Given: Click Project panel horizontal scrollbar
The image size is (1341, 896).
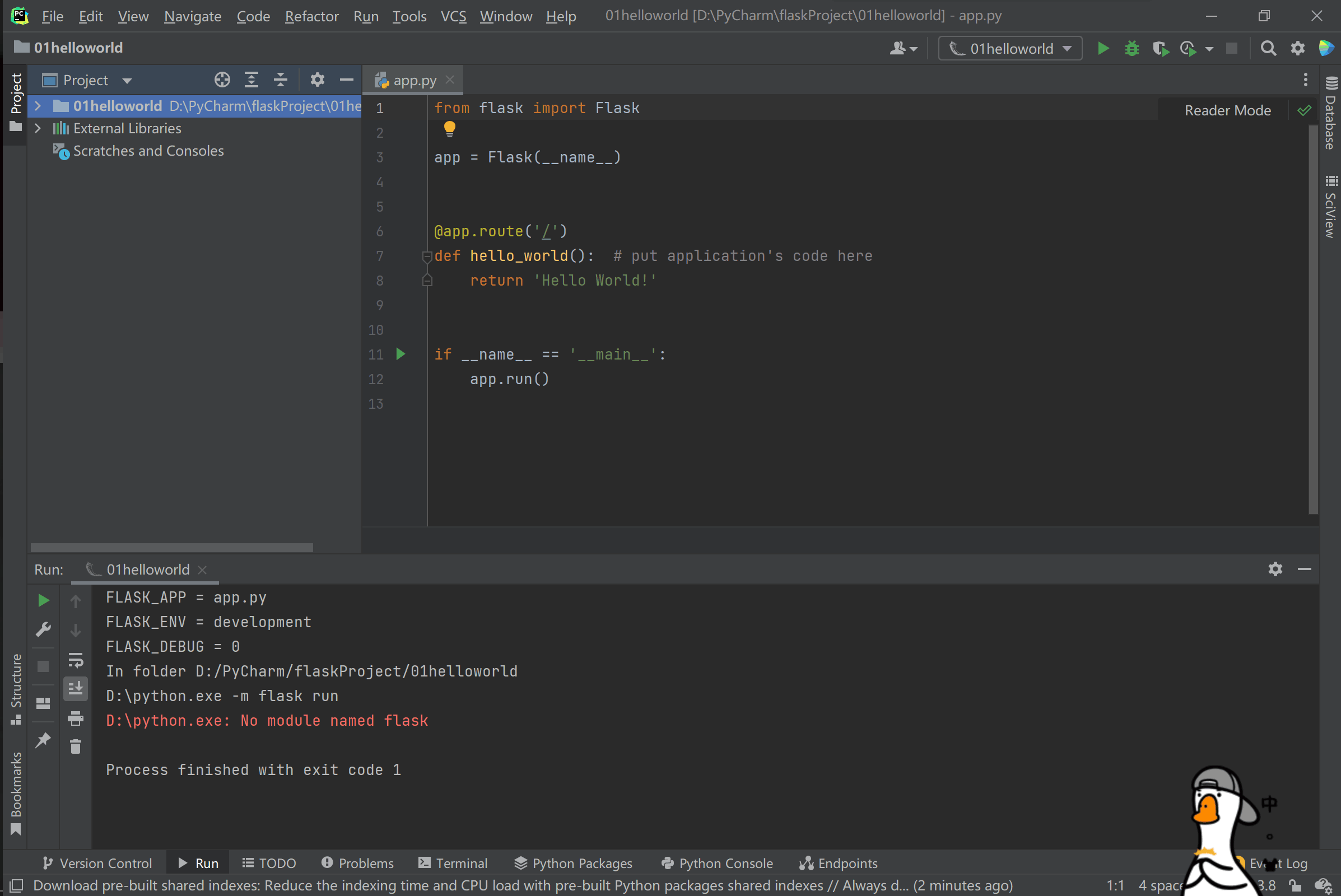Looking at the screenshot, I should click(171, 548).
